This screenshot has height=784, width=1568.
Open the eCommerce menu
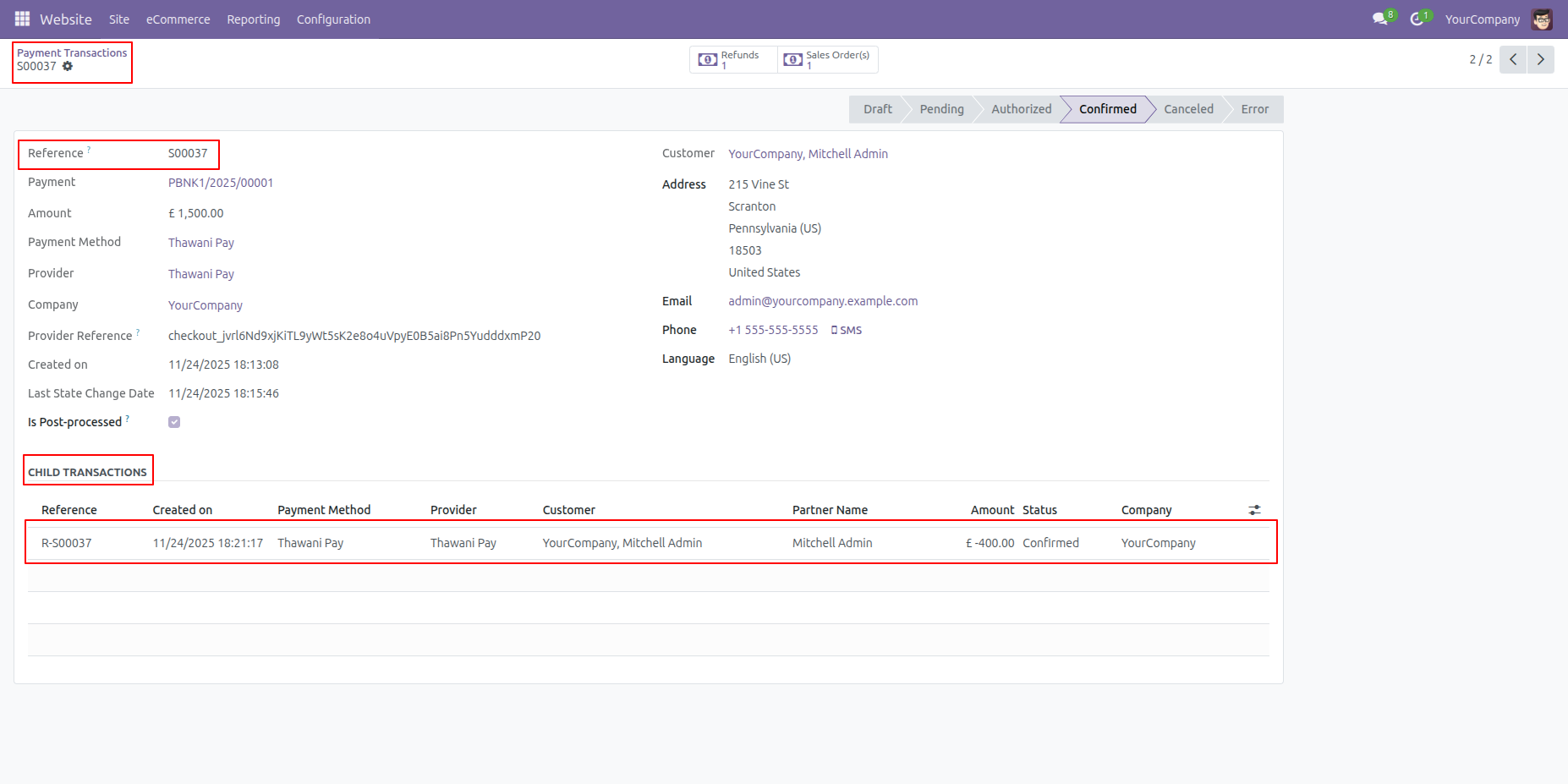(178, 19)
